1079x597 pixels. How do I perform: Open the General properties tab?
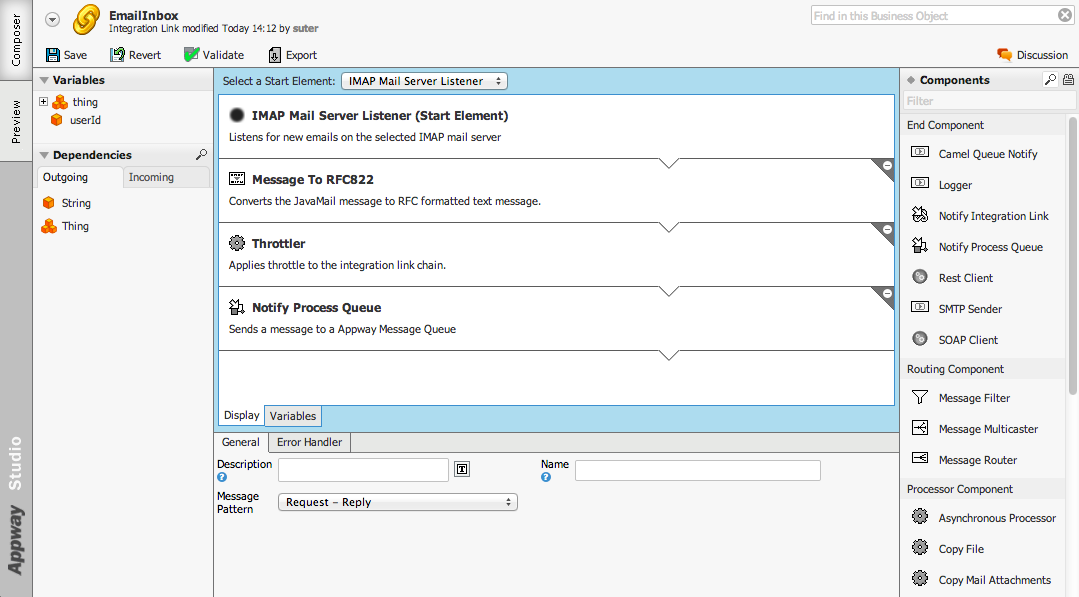[x=241, y=442]
